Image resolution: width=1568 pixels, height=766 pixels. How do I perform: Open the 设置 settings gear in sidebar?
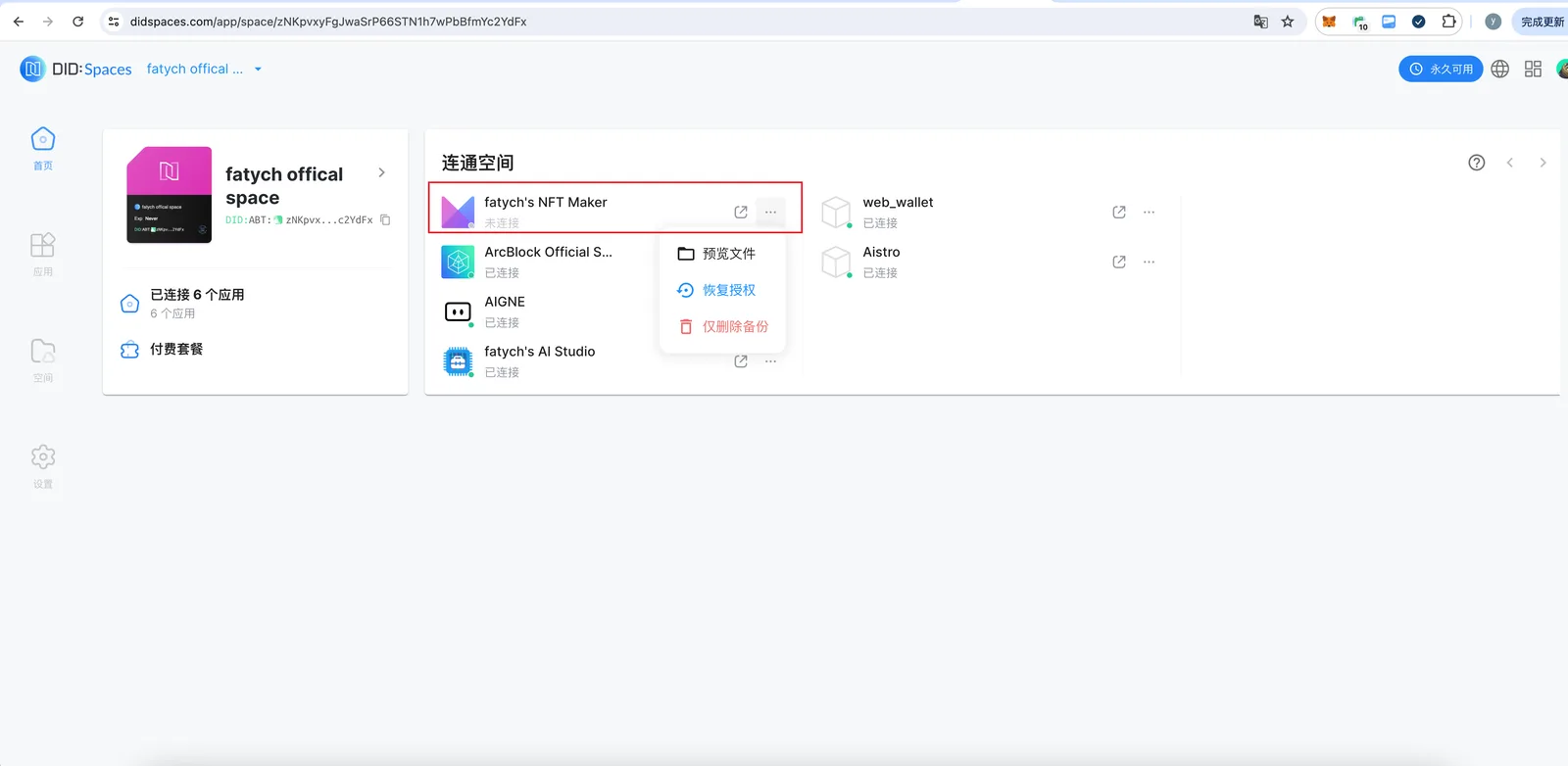(43, 466)
